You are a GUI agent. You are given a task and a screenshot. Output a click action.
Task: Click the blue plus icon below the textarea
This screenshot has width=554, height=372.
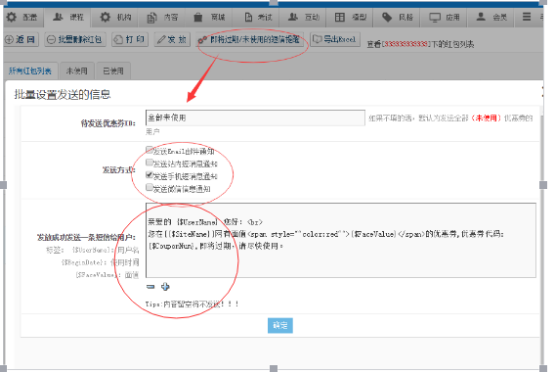tap(165, 287)
